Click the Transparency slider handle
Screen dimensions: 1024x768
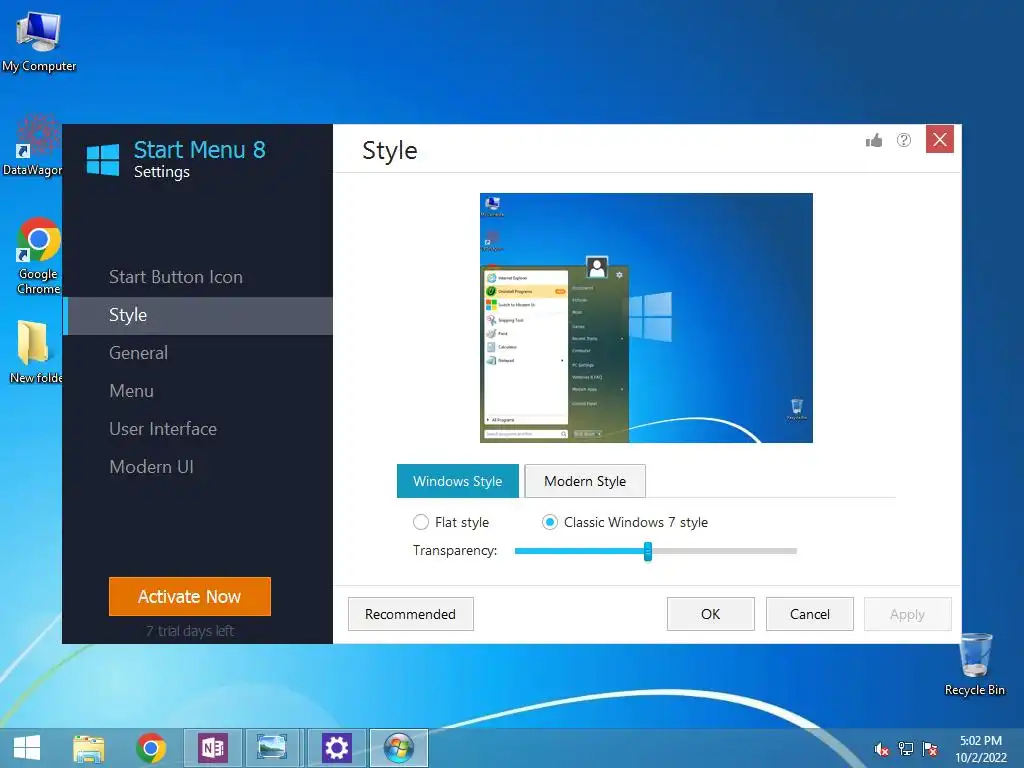click(x=648, y=551)
